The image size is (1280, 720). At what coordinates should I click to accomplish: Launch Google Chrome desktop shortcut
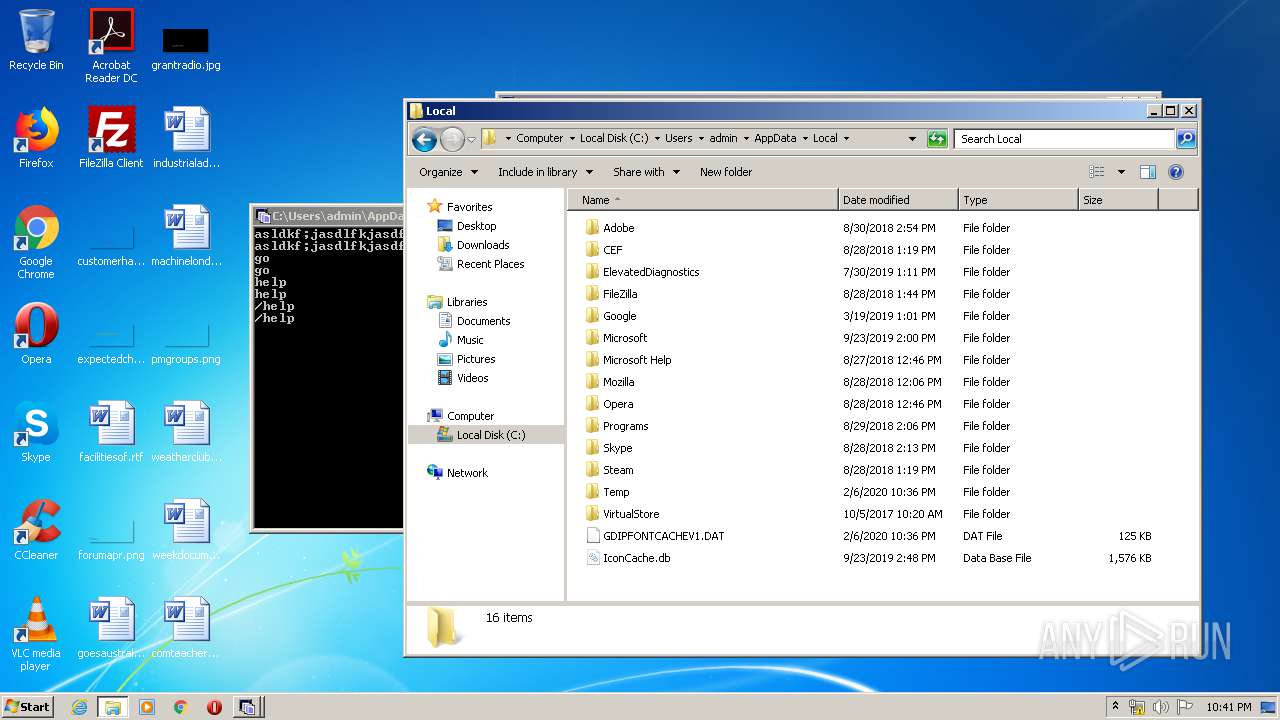coord(36,242)
